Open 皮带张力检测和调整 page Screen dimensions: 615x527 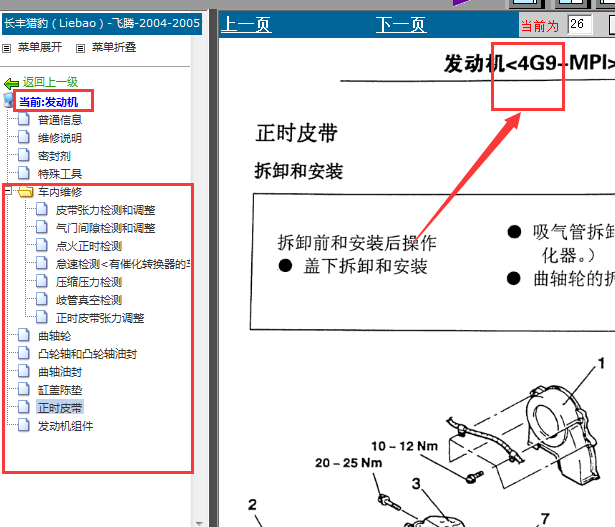point(106,210)
